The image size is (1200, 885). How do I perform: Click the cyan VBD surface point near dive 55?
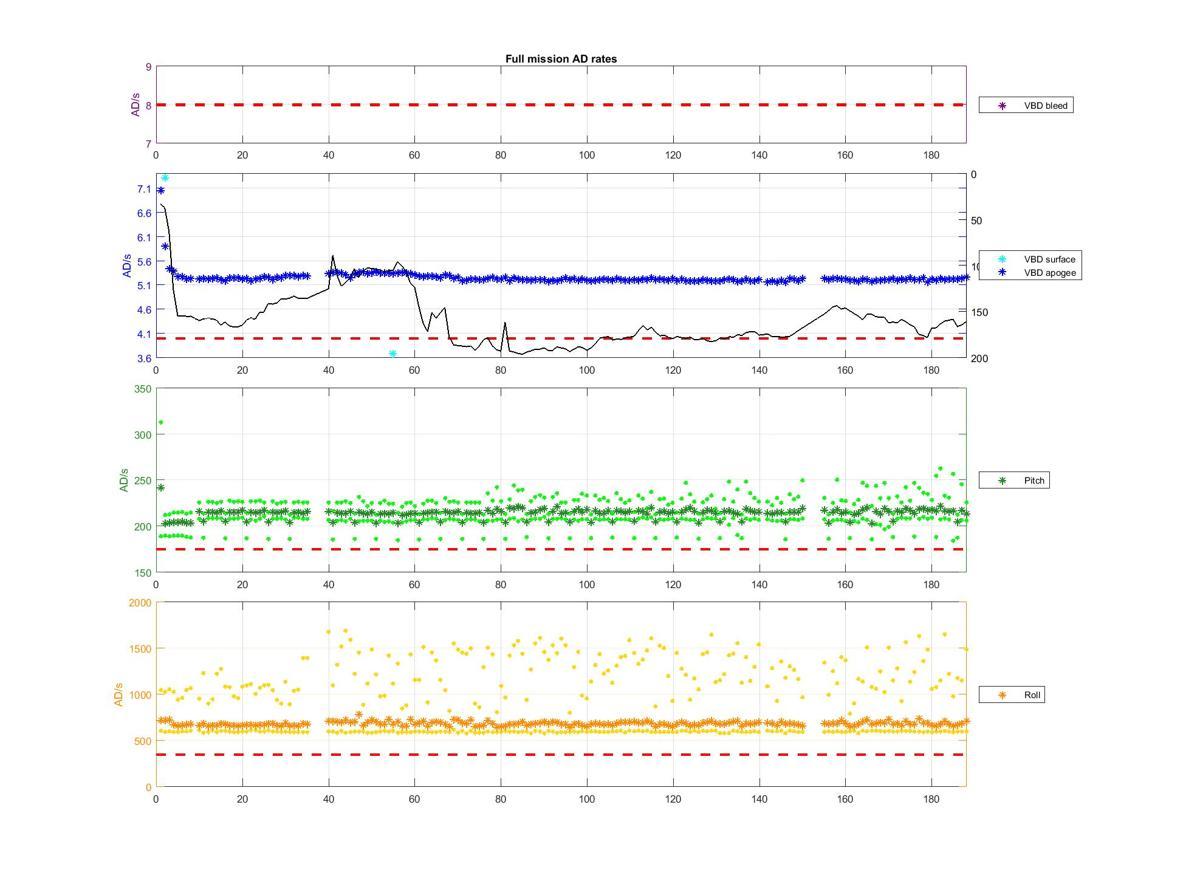tap(393, 354)
